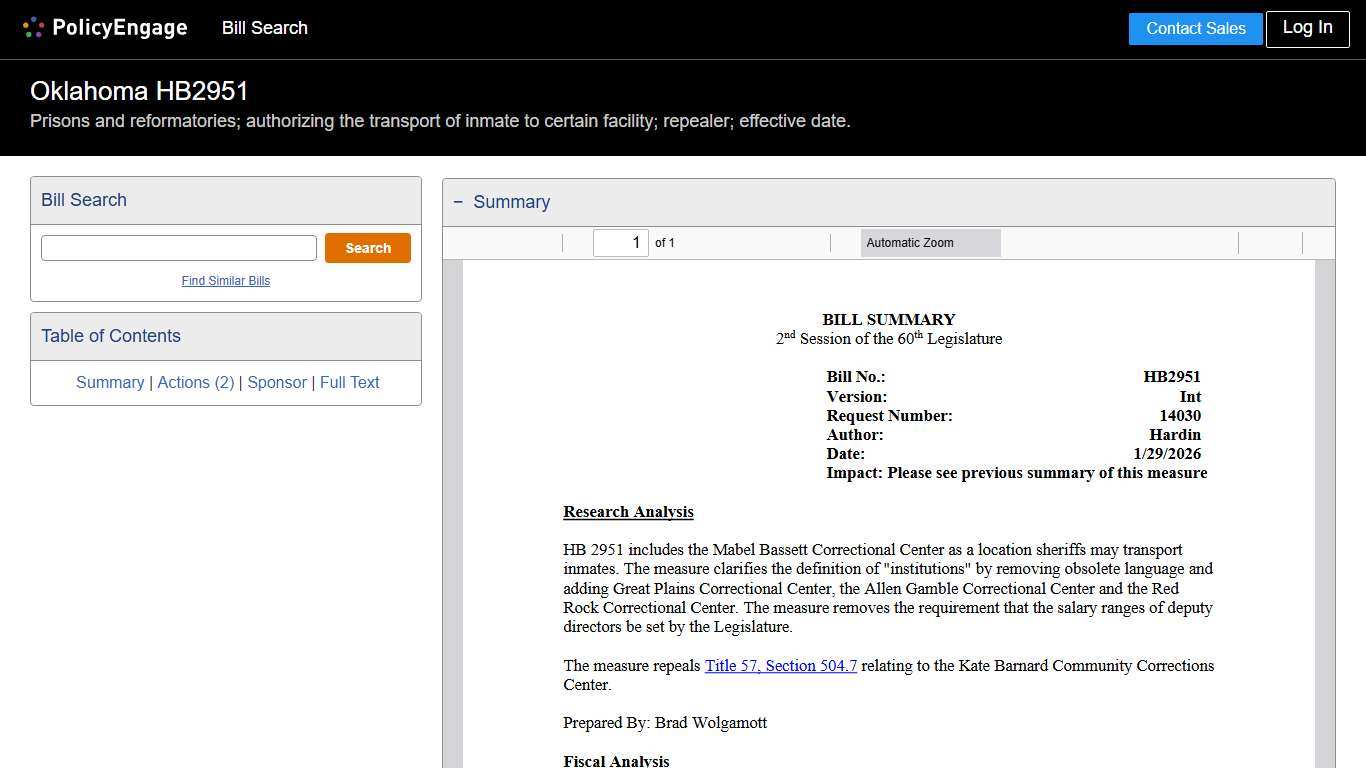Screen dimensions: 1366x768
Task: Click the PolicyEngage colored dots logo
Action: coord(33,28)
